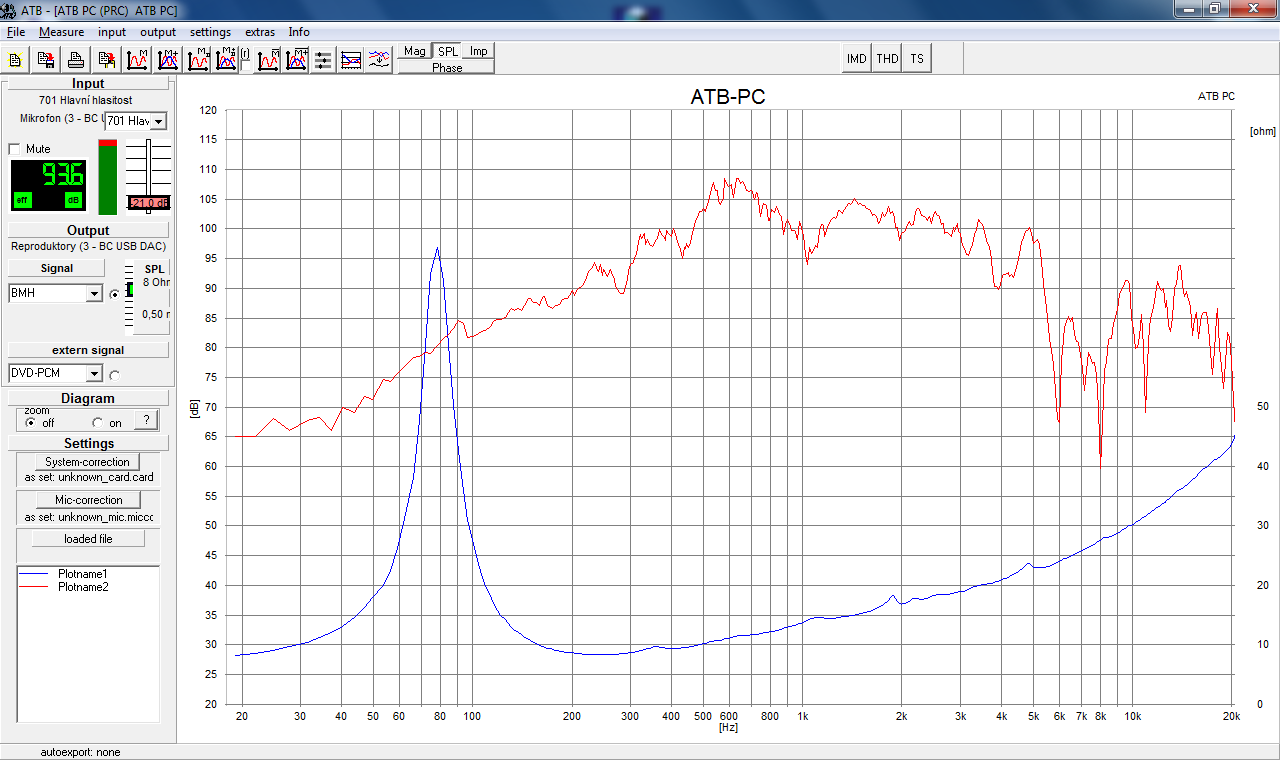Image resolution: width=1280 pixels, height=760 pixels.
Task: Click the Signal header button
Action: [57, 268]
